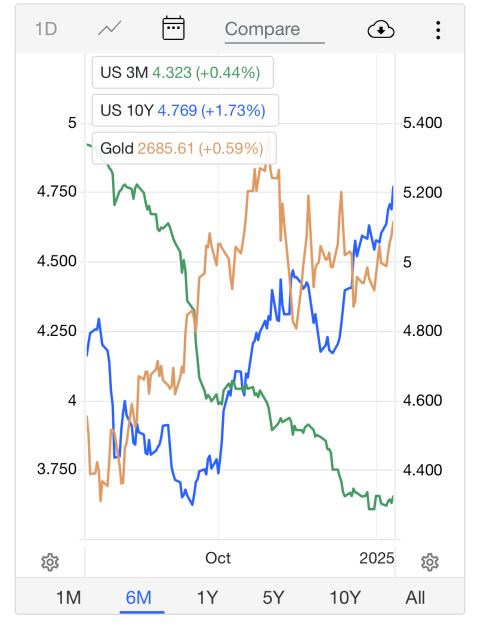Select the 1D interval option
The width and height of the screenshot is (480, 625).
click(x=46, y=29)
